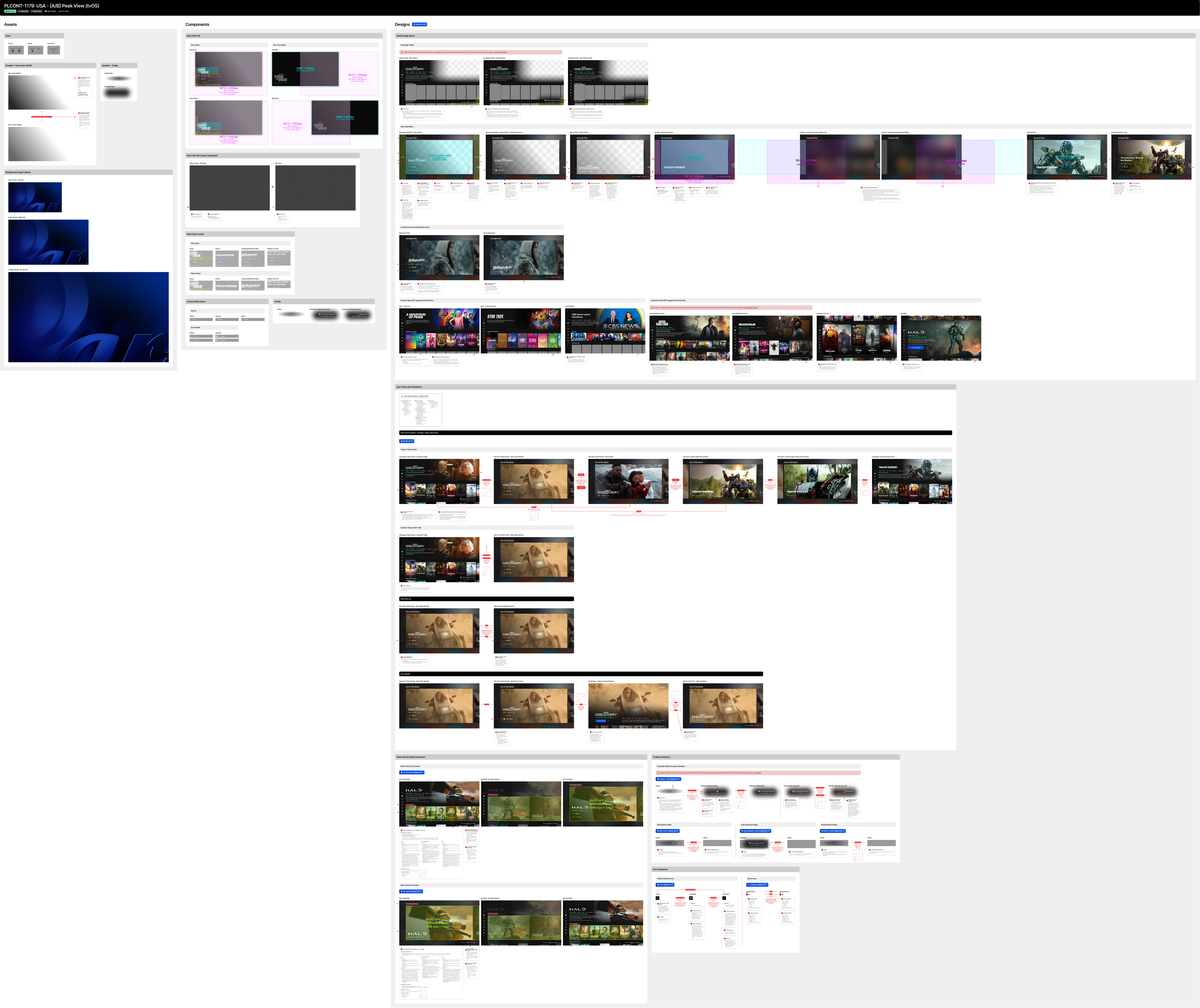
Task: Click Brian Digel's avatar in the header
Action: click(46, 11)
